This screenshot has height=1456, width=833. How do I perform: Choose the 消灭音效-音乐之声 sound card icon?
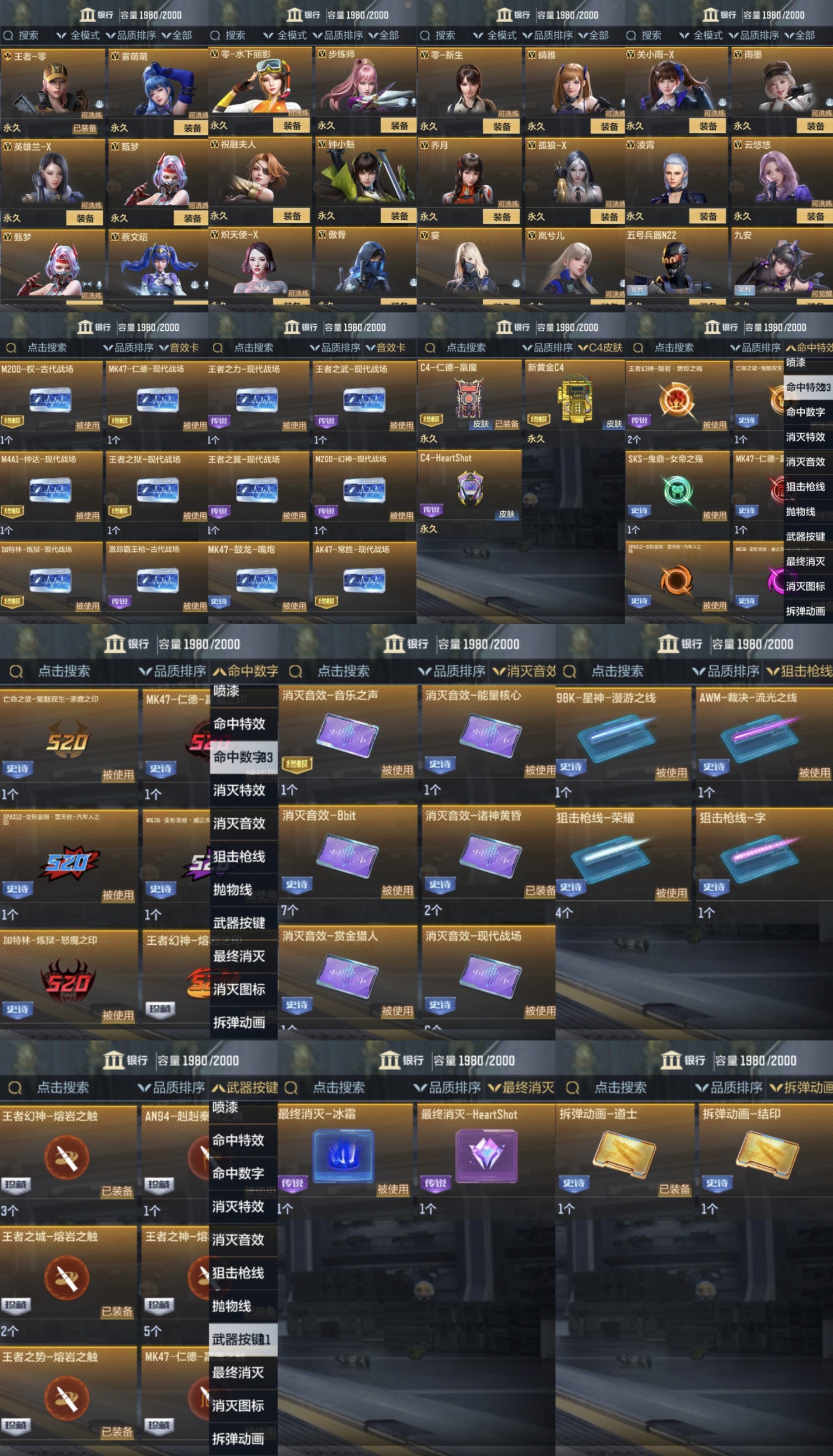click(x=348, y=735)
